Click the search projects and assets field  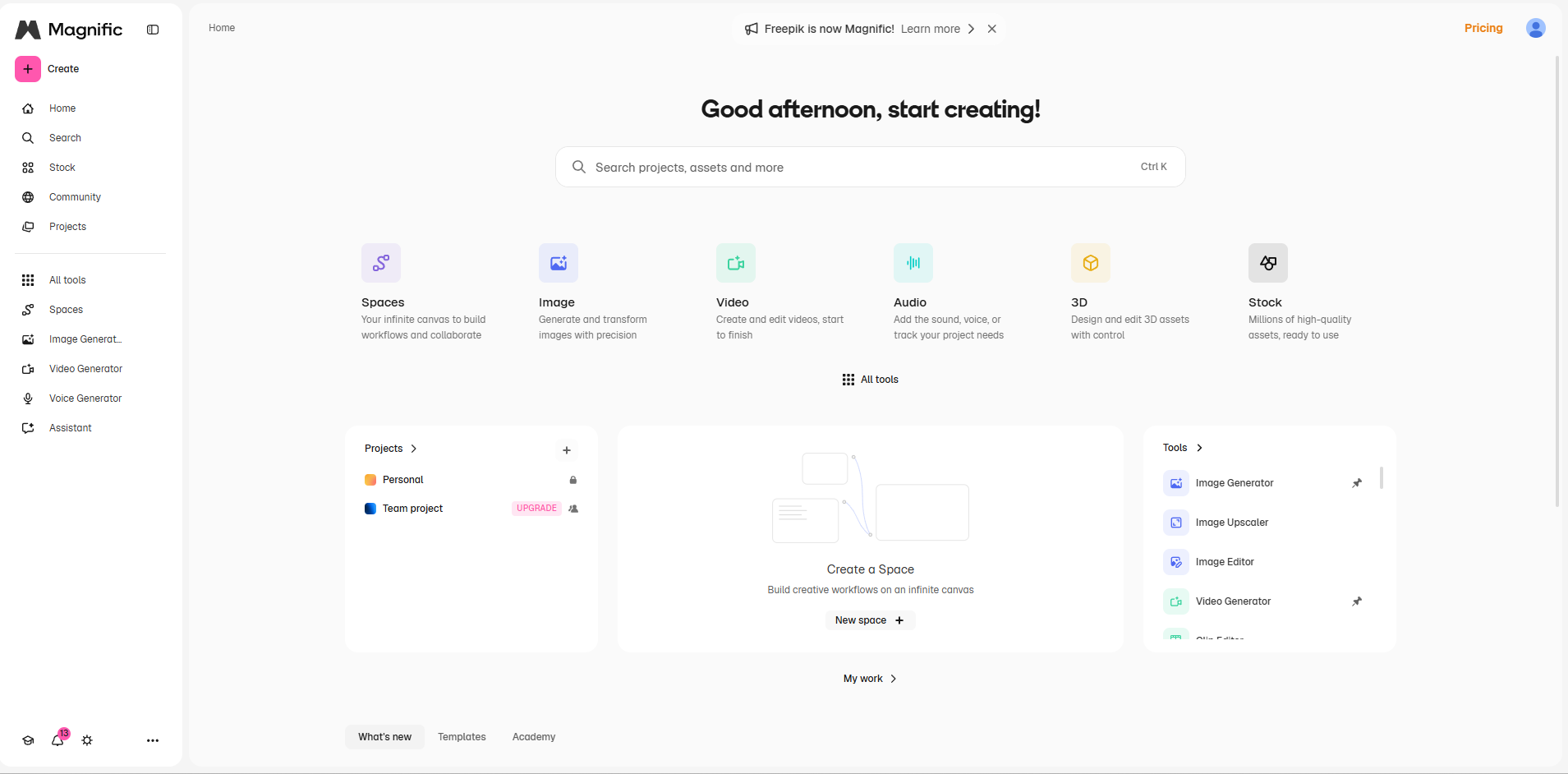click(871, 167)
